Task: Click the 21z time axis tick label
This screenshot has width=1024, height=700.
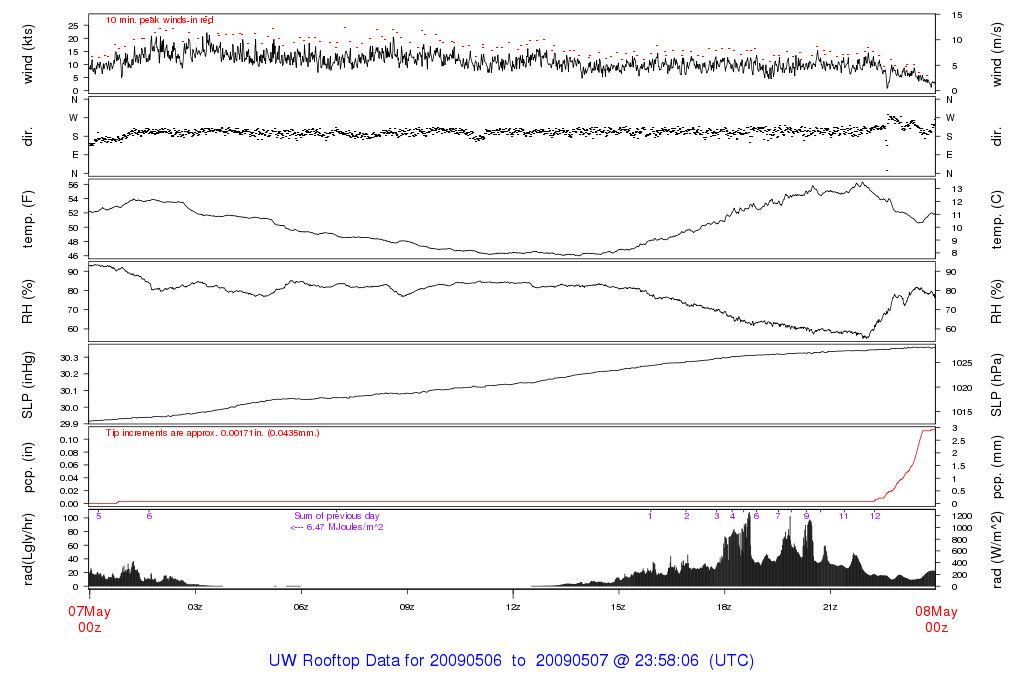Action: point(830,606)
